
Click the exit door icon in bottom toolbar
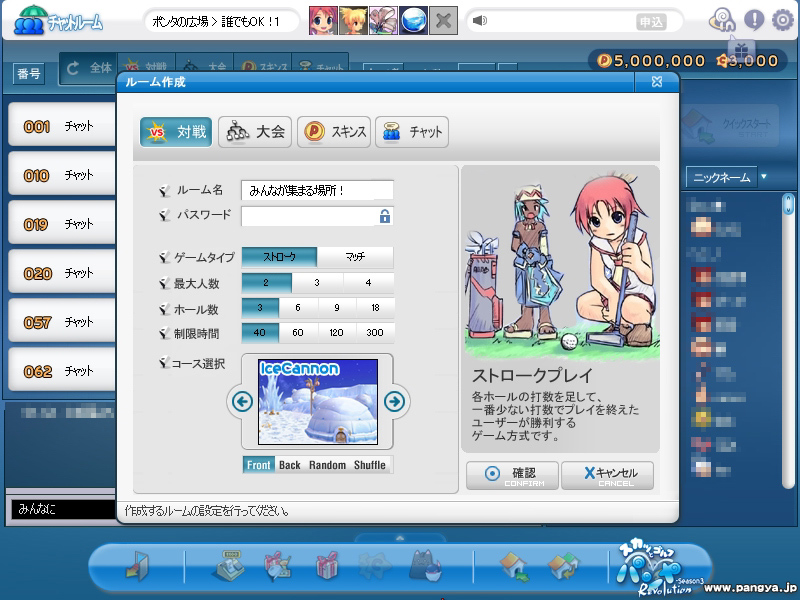click(135, 567)
